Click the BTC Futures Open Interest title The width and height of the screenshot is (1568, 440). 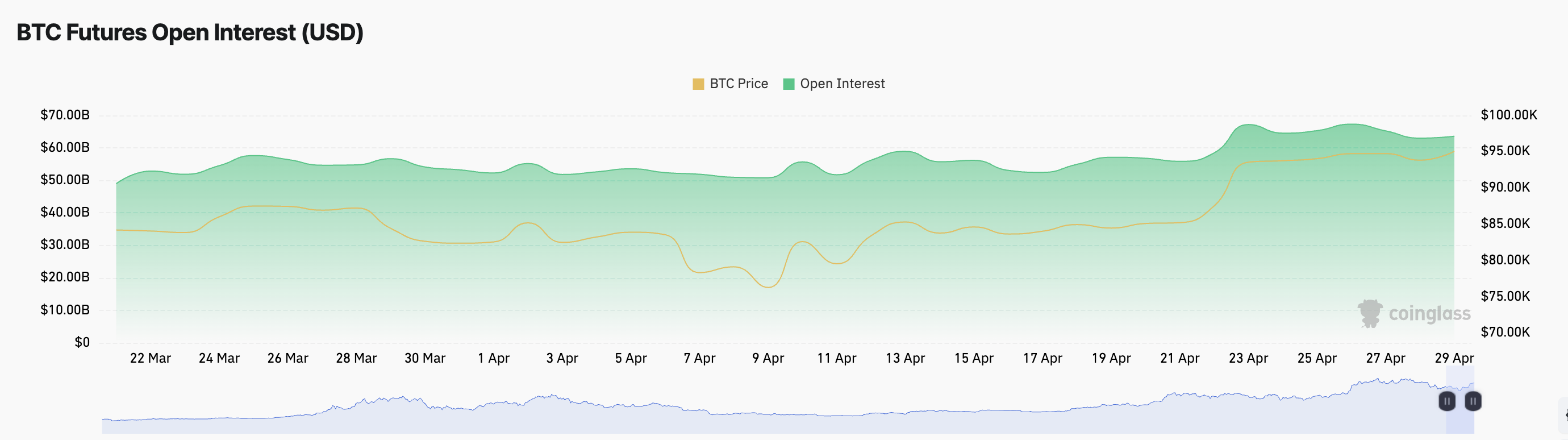190,32
